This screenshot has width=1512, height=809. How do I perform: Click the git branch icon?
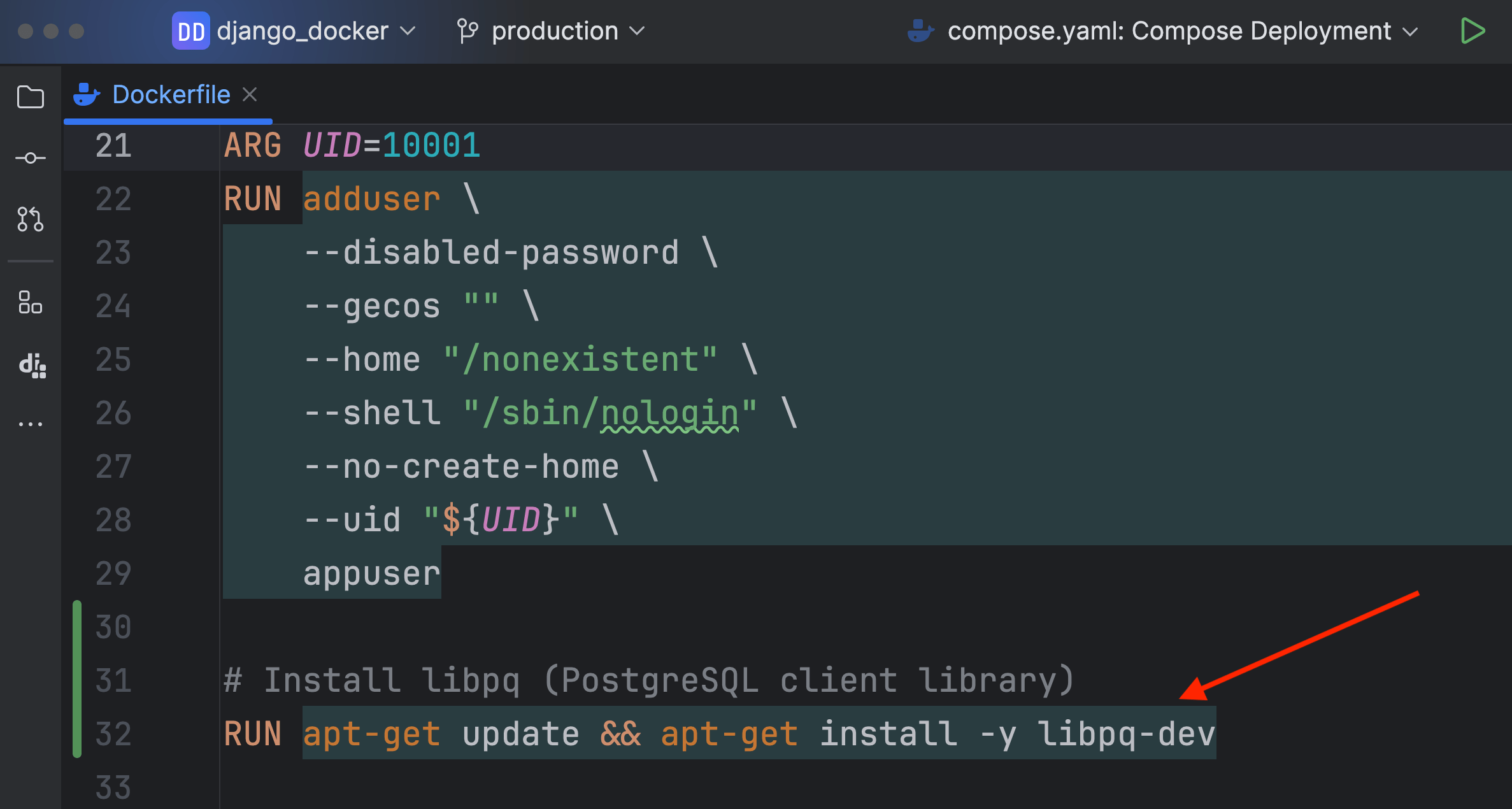[x=467, y=31]
